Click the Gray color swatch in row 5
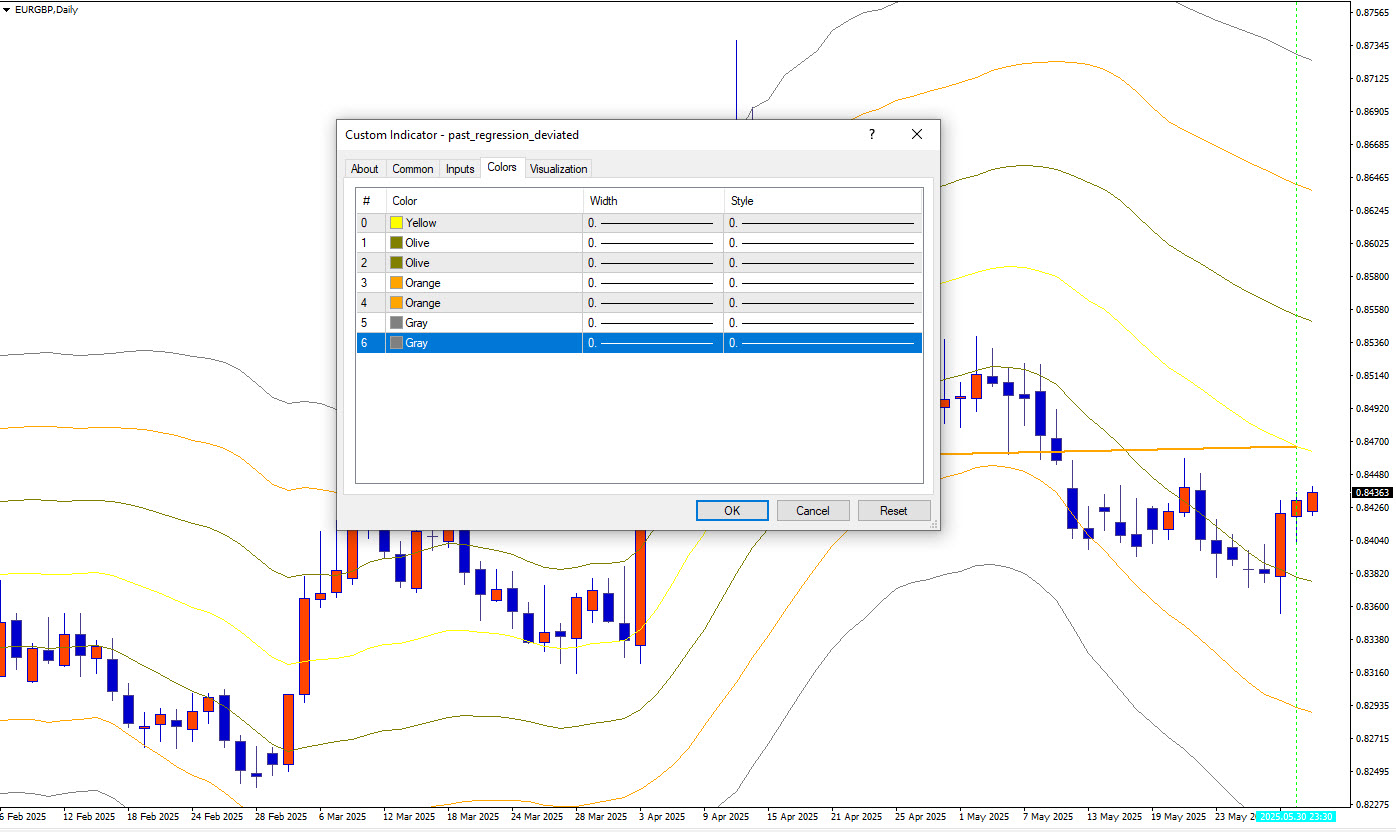 click(397, 323)
